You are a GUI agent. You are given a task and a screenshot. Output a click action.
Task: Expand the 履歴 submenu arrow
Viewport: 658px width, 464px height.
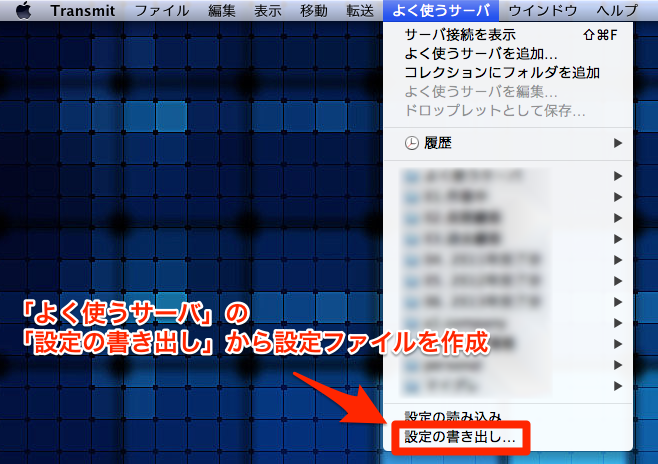pyautogui.click(x=618, y=143)
